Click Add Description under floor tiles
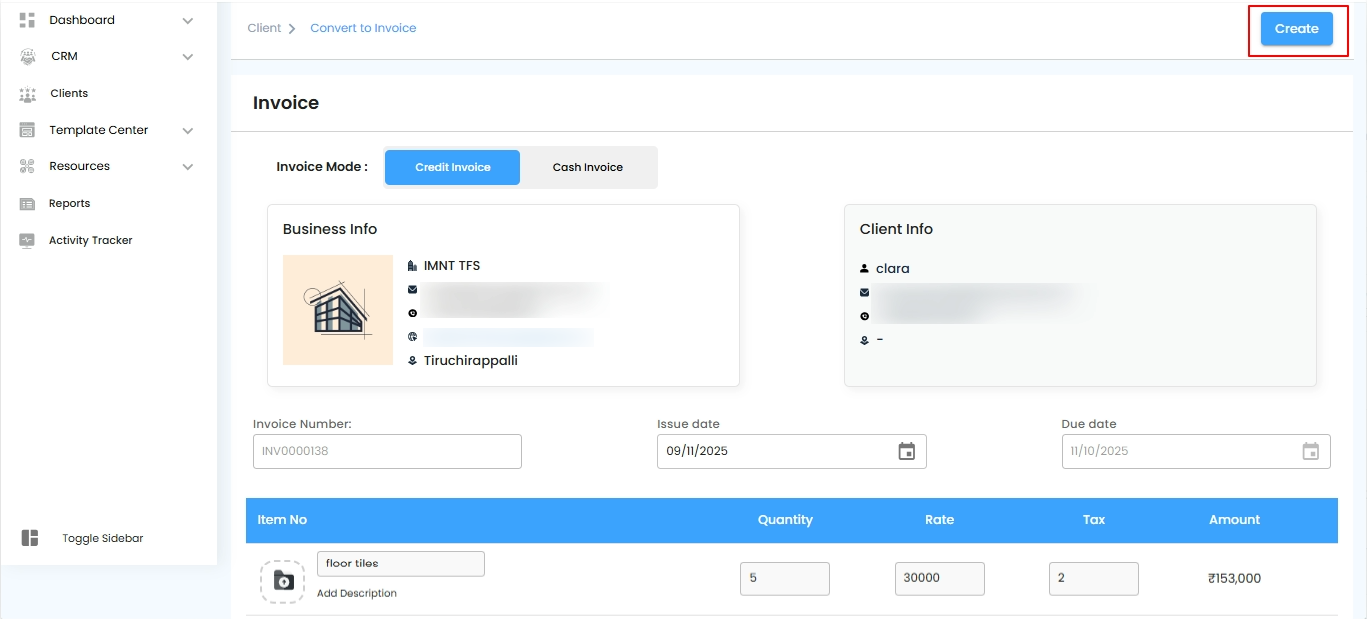Viewport: 1367px width, 619px height. (x=357, y=593)
